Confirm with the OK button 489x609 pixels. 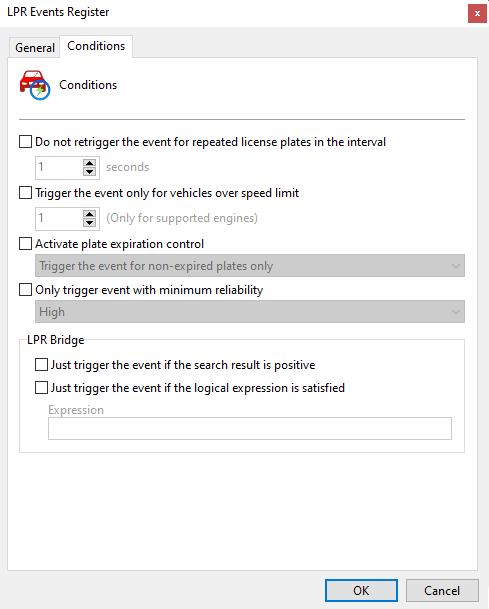pyautogui.click(x=361, y=590)
